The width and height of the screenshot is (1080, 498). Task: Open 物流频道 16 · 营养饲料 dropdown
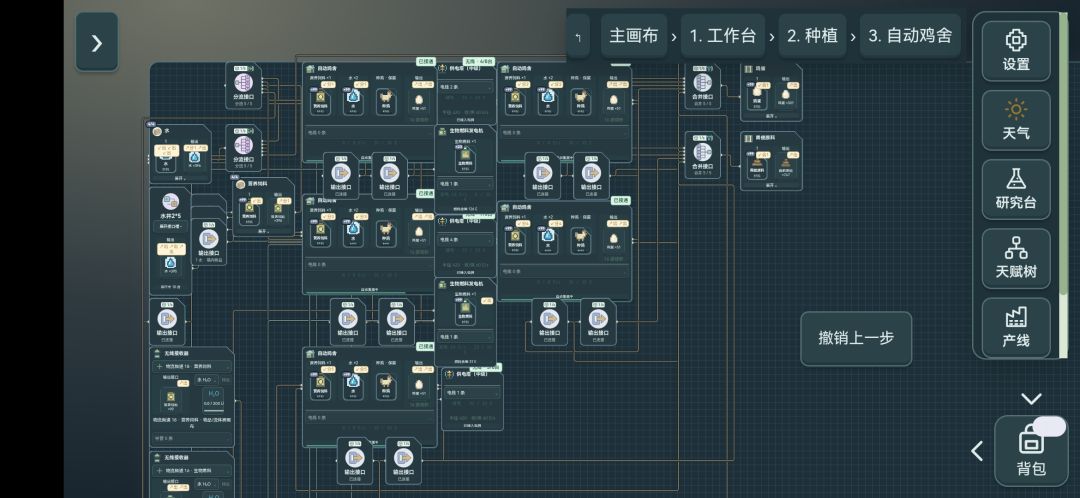point(191,366)
